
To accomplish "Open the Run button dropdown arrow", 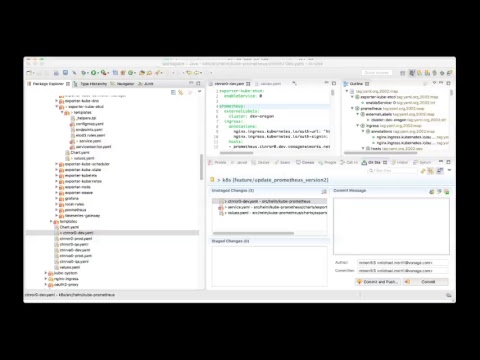I will coord(98,73).
